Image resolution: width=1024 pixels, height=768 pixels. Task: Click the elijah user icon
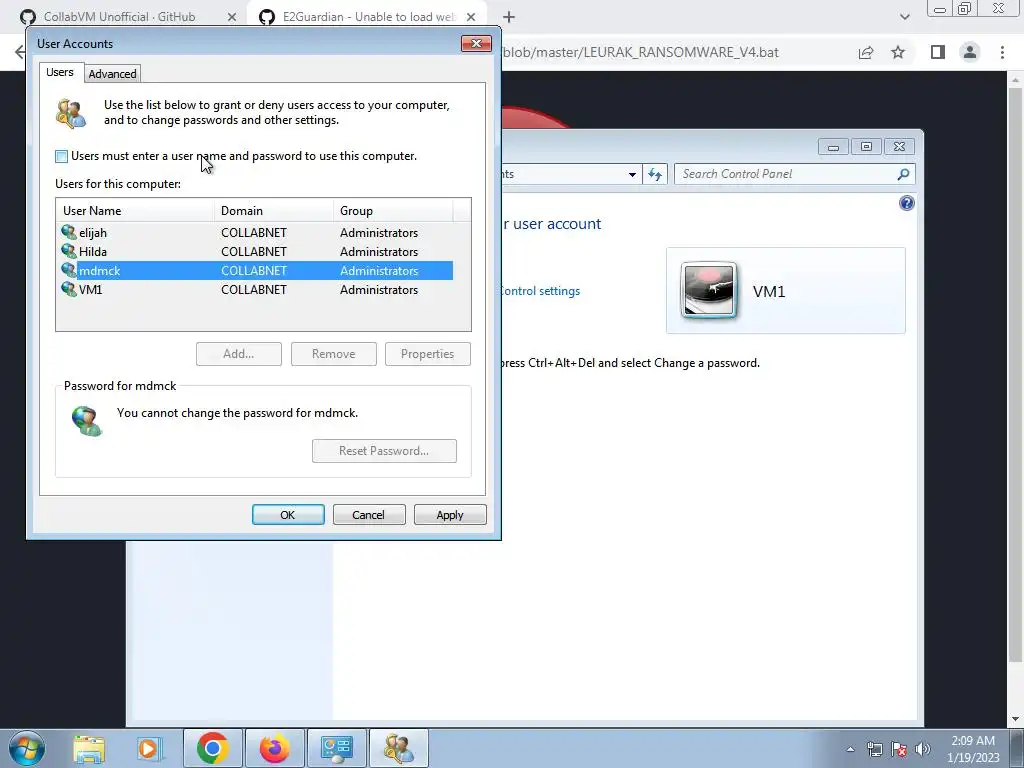(69, 232)
